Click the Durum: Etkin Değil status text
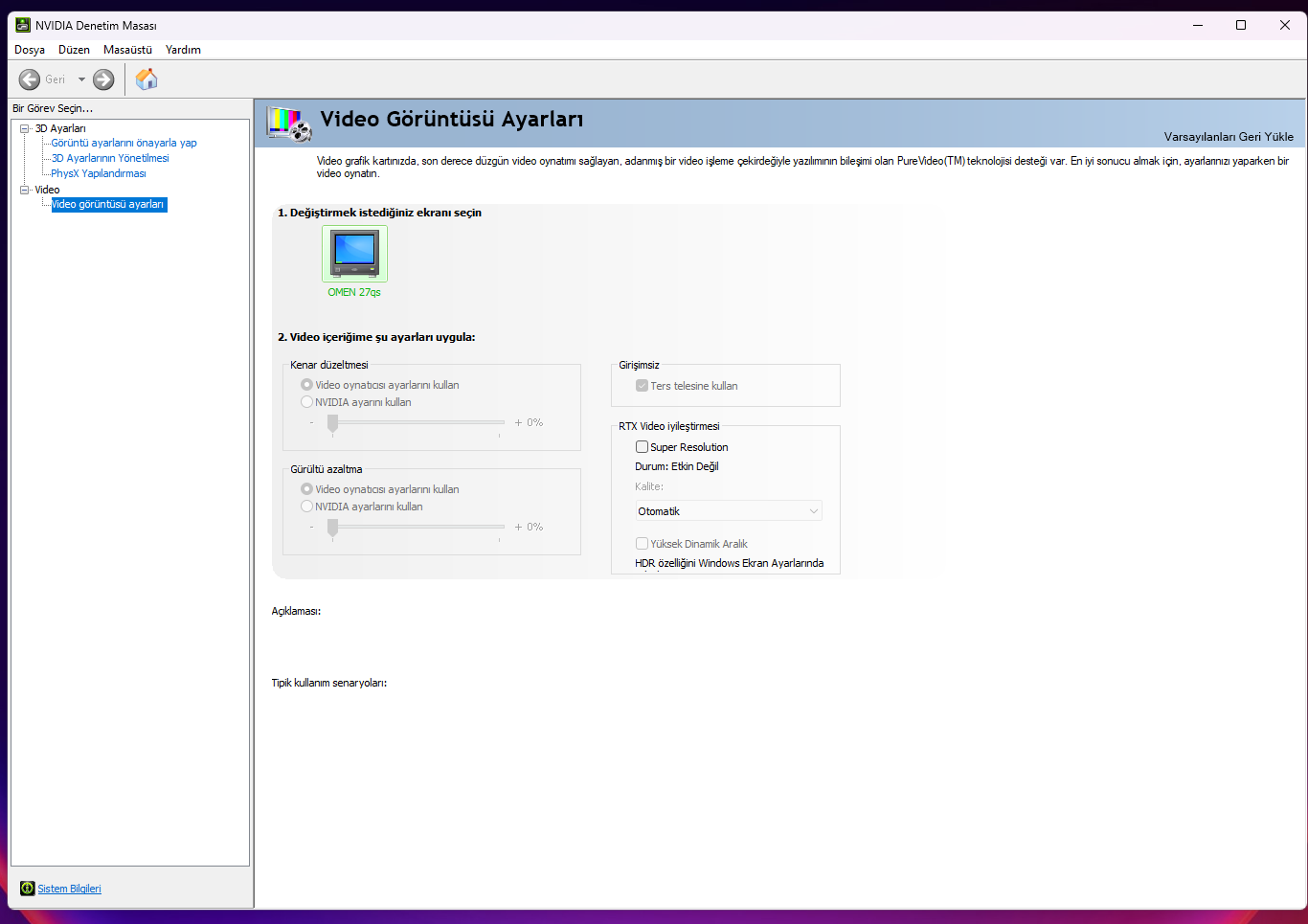This screenshot has height=924, width=1308. 676,466
